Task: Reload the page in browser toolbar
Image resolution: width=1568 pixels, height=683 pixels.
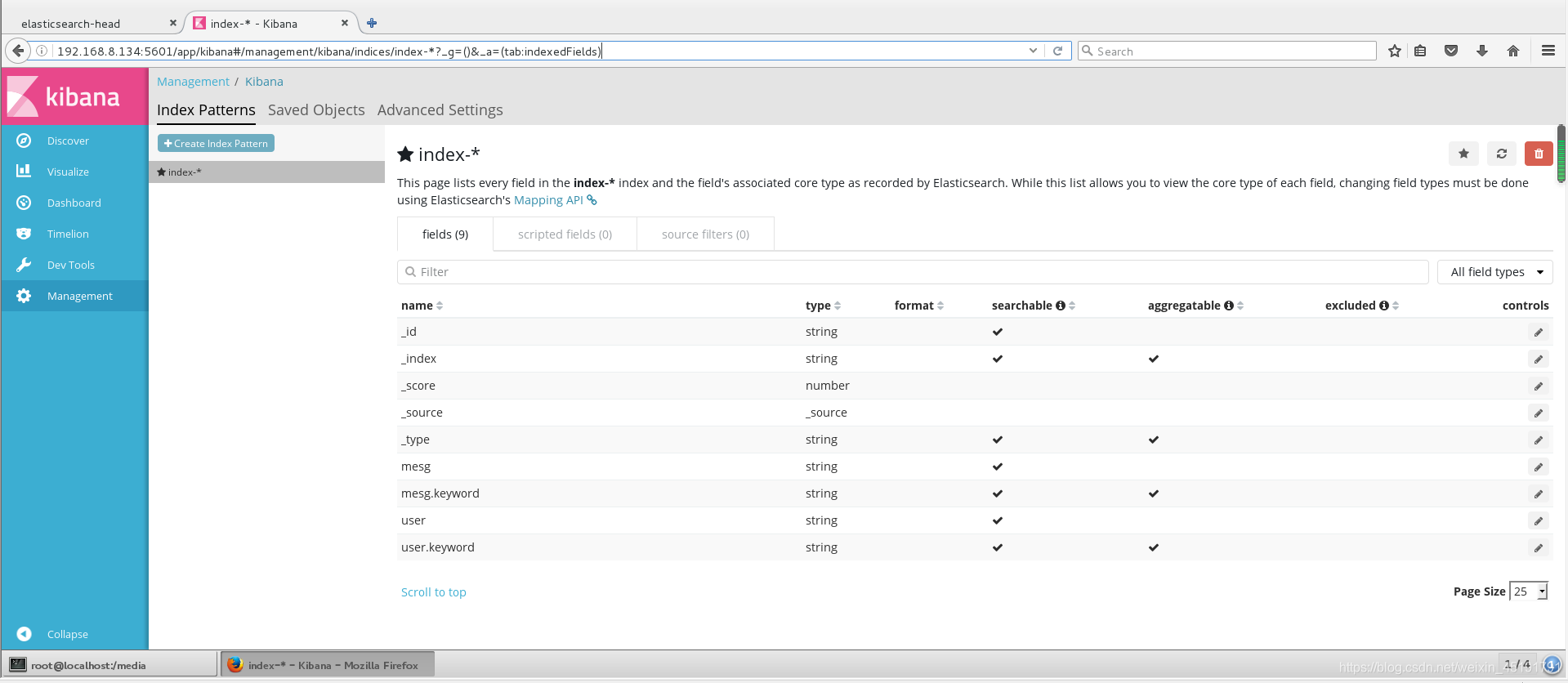Action: tap(1057, 51)
